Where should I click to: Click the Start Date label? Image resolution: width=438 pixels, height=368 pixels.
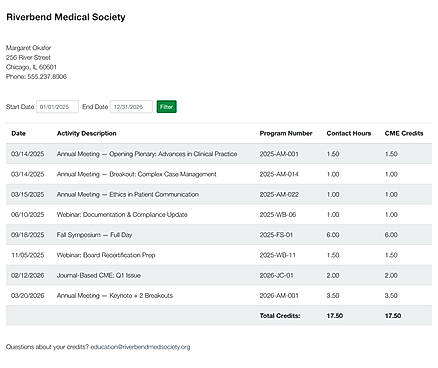point(20,107)
